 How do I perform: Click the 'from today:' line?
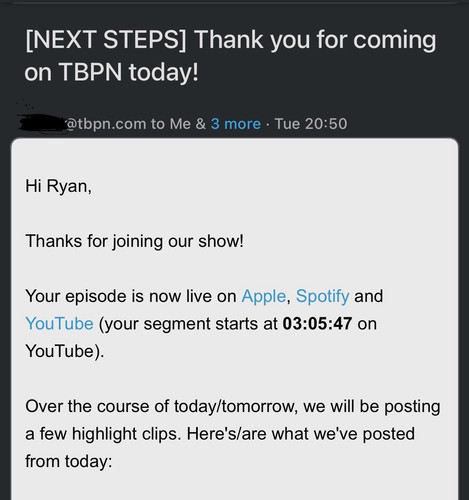point(69,461)
